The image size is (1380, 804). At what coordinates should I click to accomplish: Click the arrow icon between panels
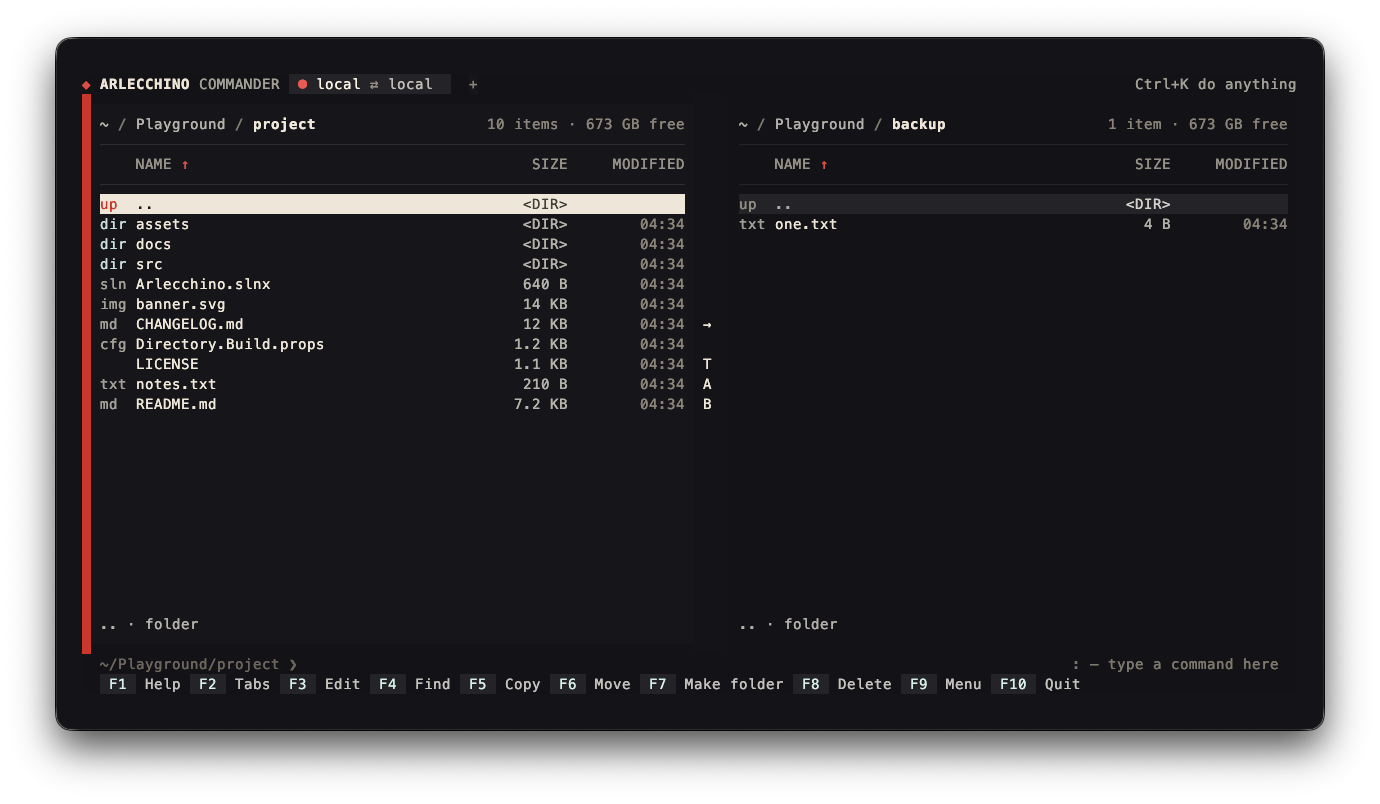pos(707,324)
